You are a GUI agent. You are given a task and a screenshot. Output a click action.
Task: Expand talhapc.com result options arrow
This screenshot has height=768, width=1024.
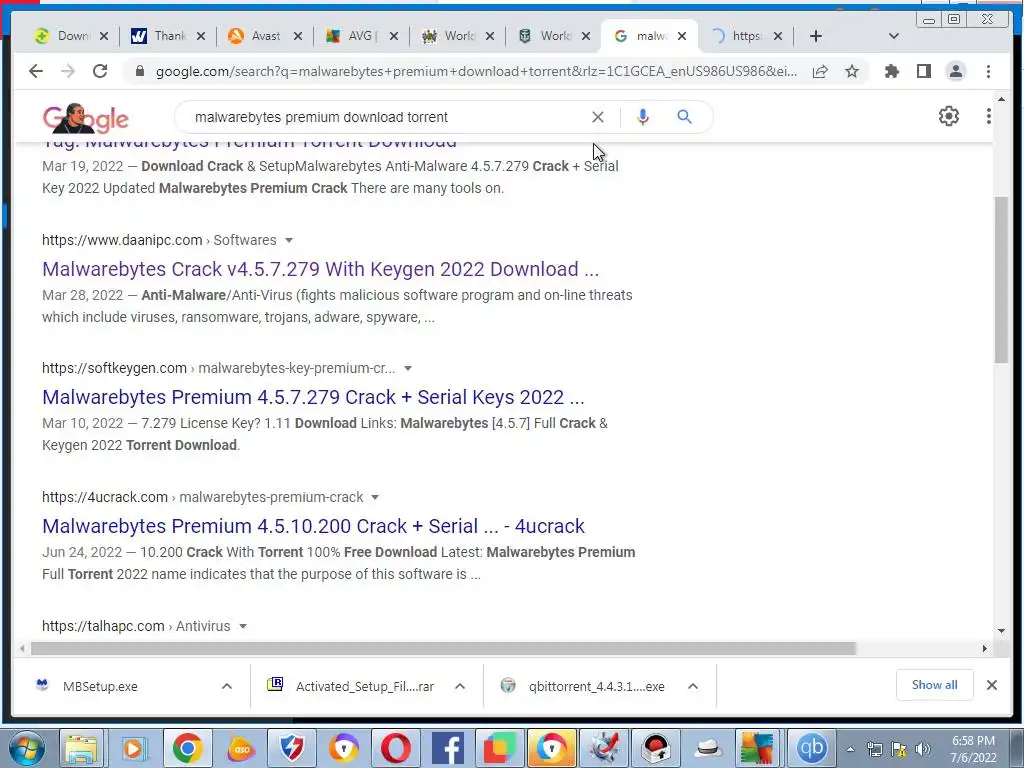click(243, 626)
